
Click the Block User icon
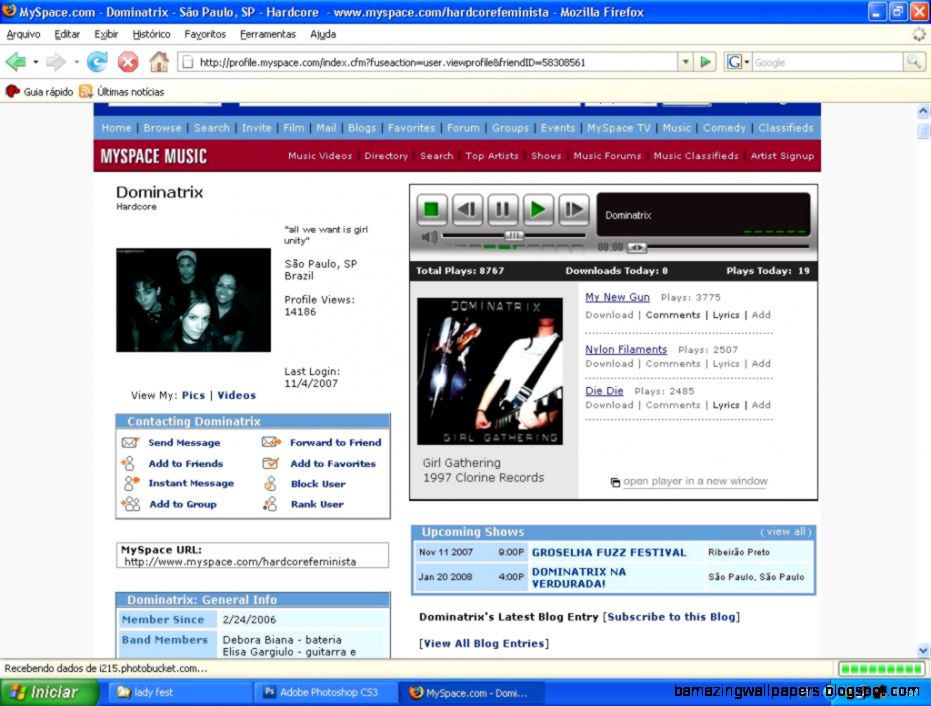[270, 483]
